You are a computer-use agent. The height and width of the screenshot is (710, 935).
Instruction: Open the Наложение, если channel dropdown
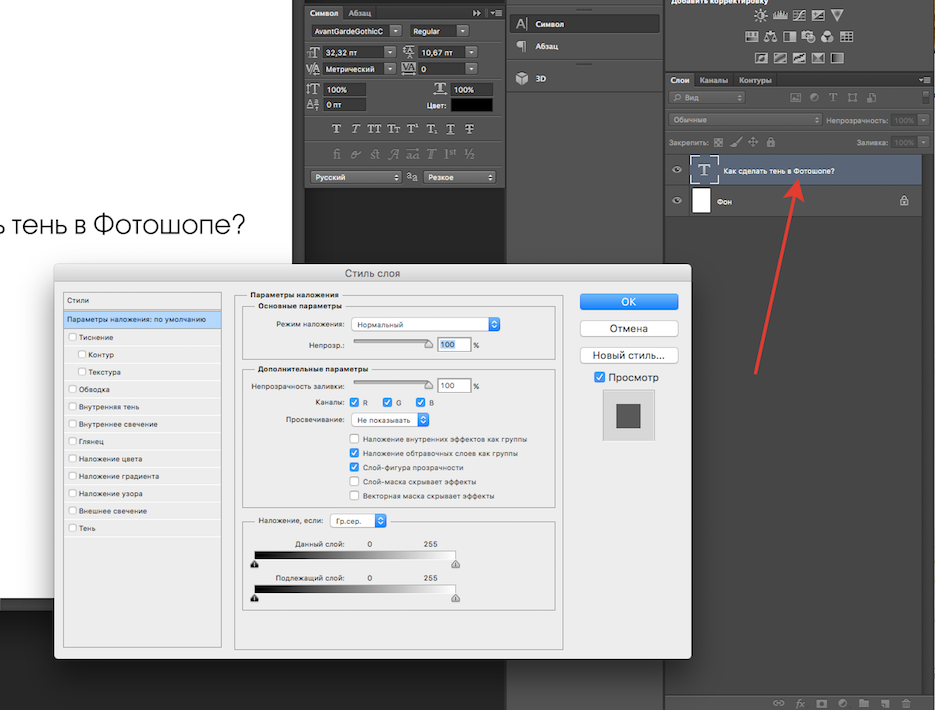tap(358, 520)
